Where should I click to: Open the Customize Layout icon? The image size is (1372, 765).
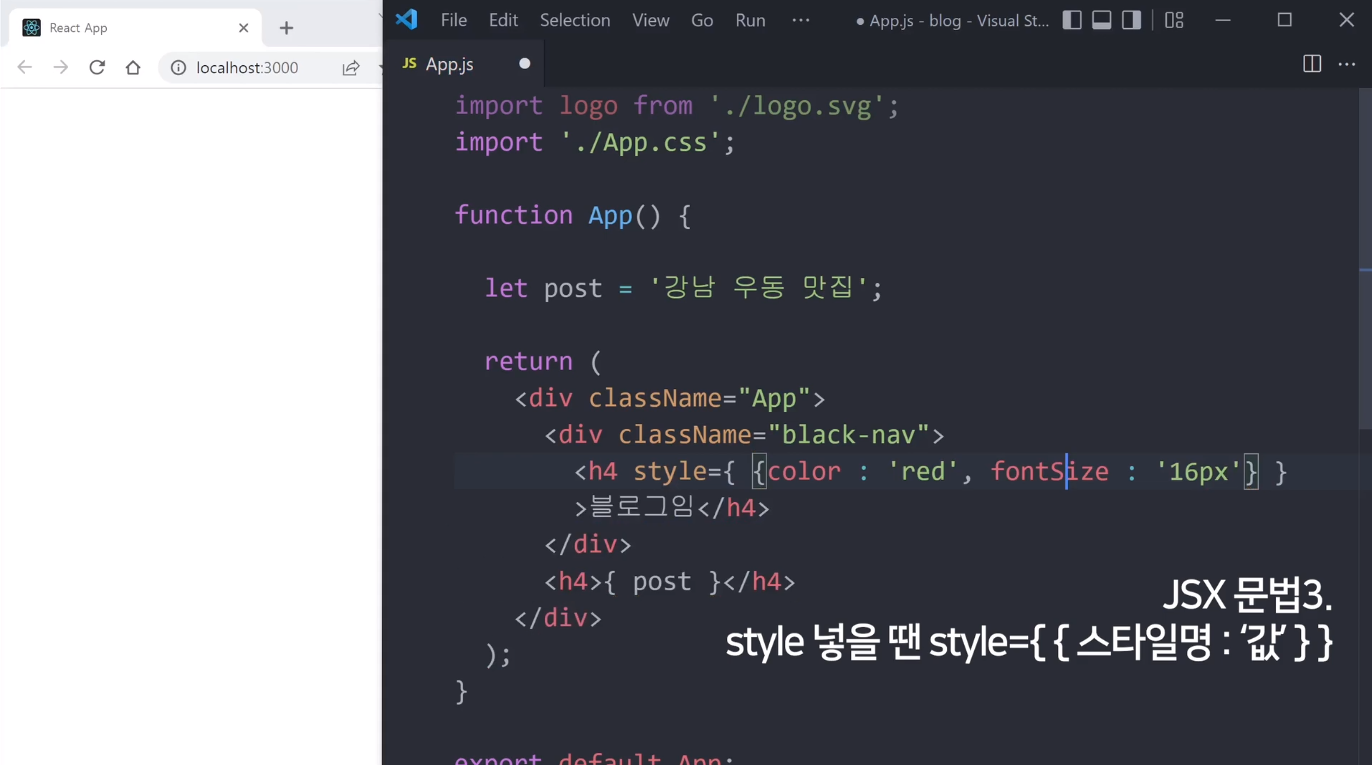click(1174, 20)
